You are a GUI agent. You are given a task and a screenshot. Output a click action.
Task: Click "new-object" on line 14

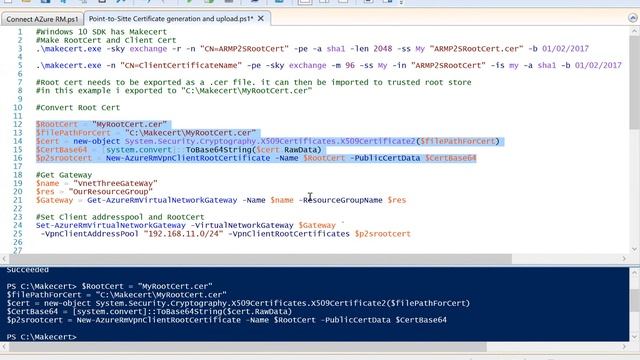[97, 141]
